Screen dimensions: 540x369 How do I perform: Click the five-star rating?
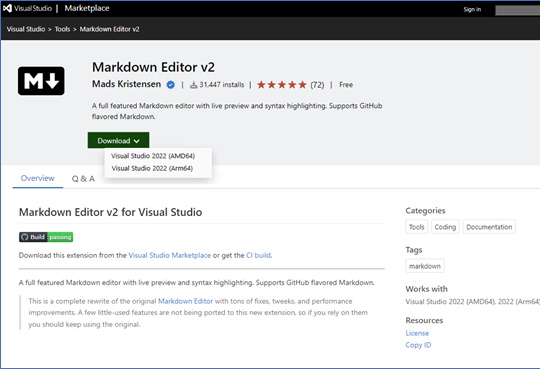pyautogui.click(x=282, y=84)
